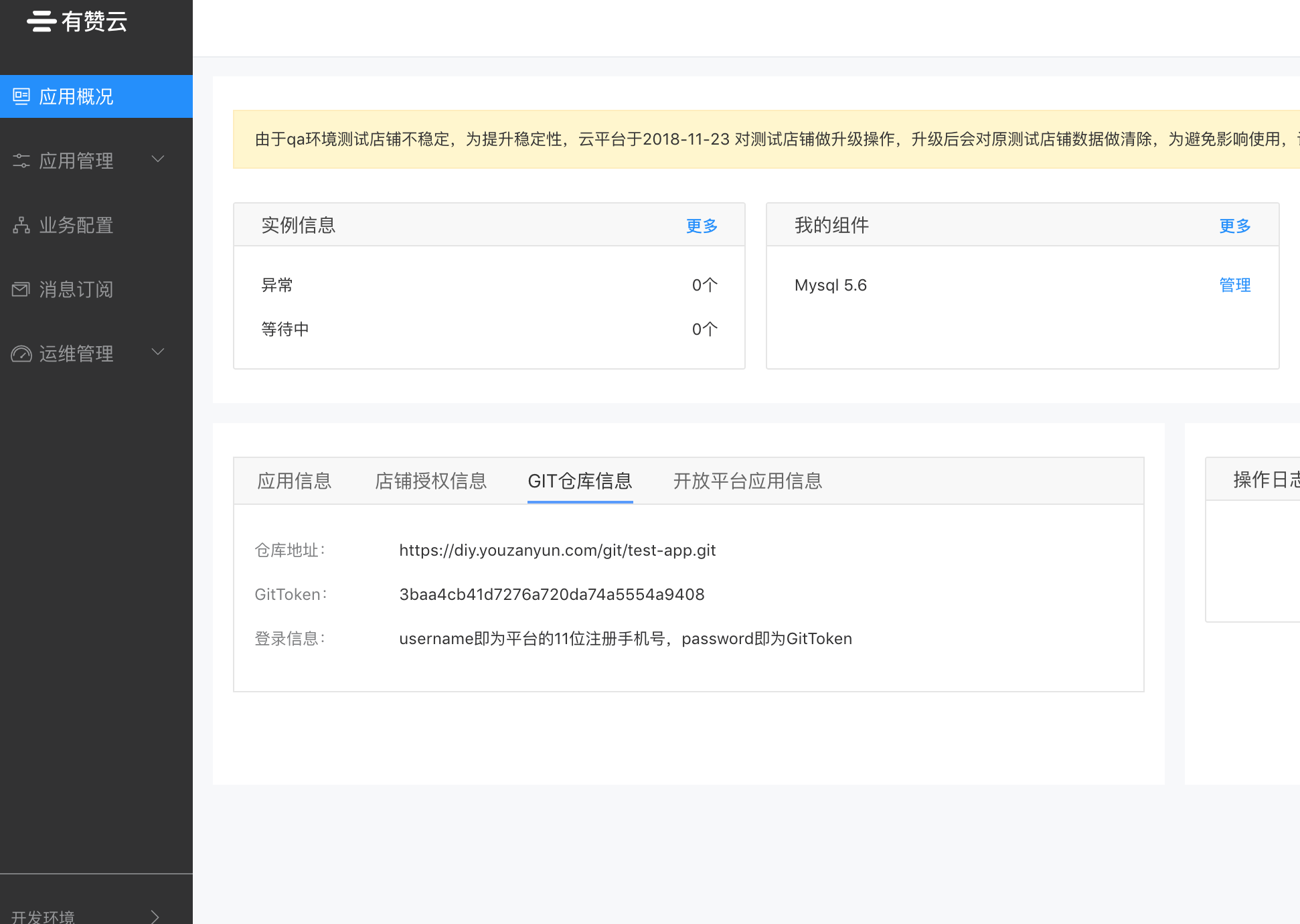Click 更多 in 实例信息 panel
This screenshot has height=924, width=1300.
[x=702, y=226]
